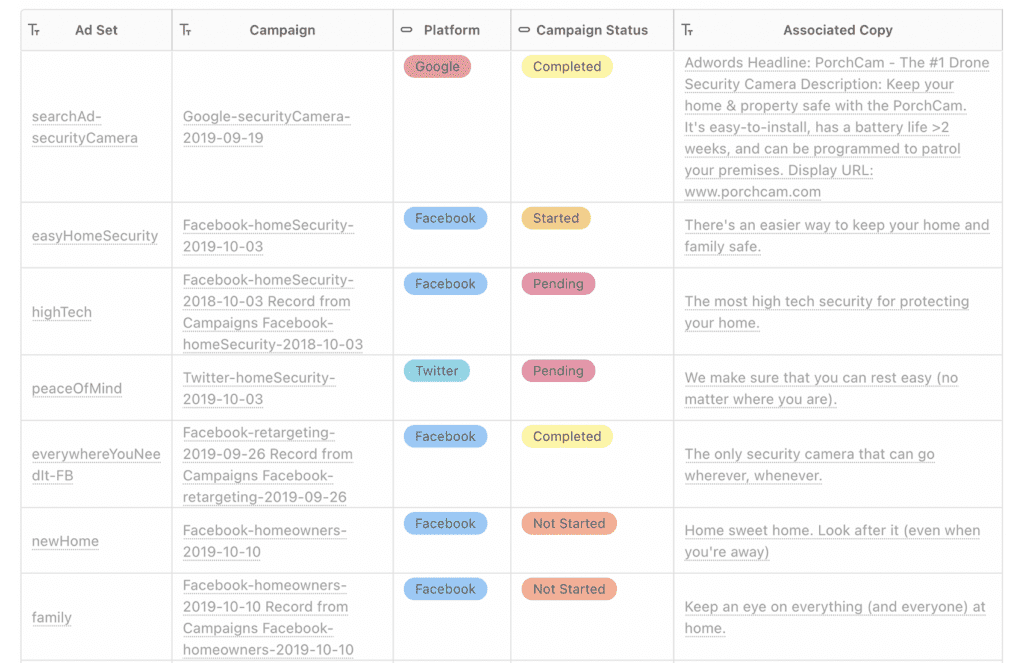Click the text-type icon beside Campaign header
1024x663 pixels.
(x=185, y=31)
